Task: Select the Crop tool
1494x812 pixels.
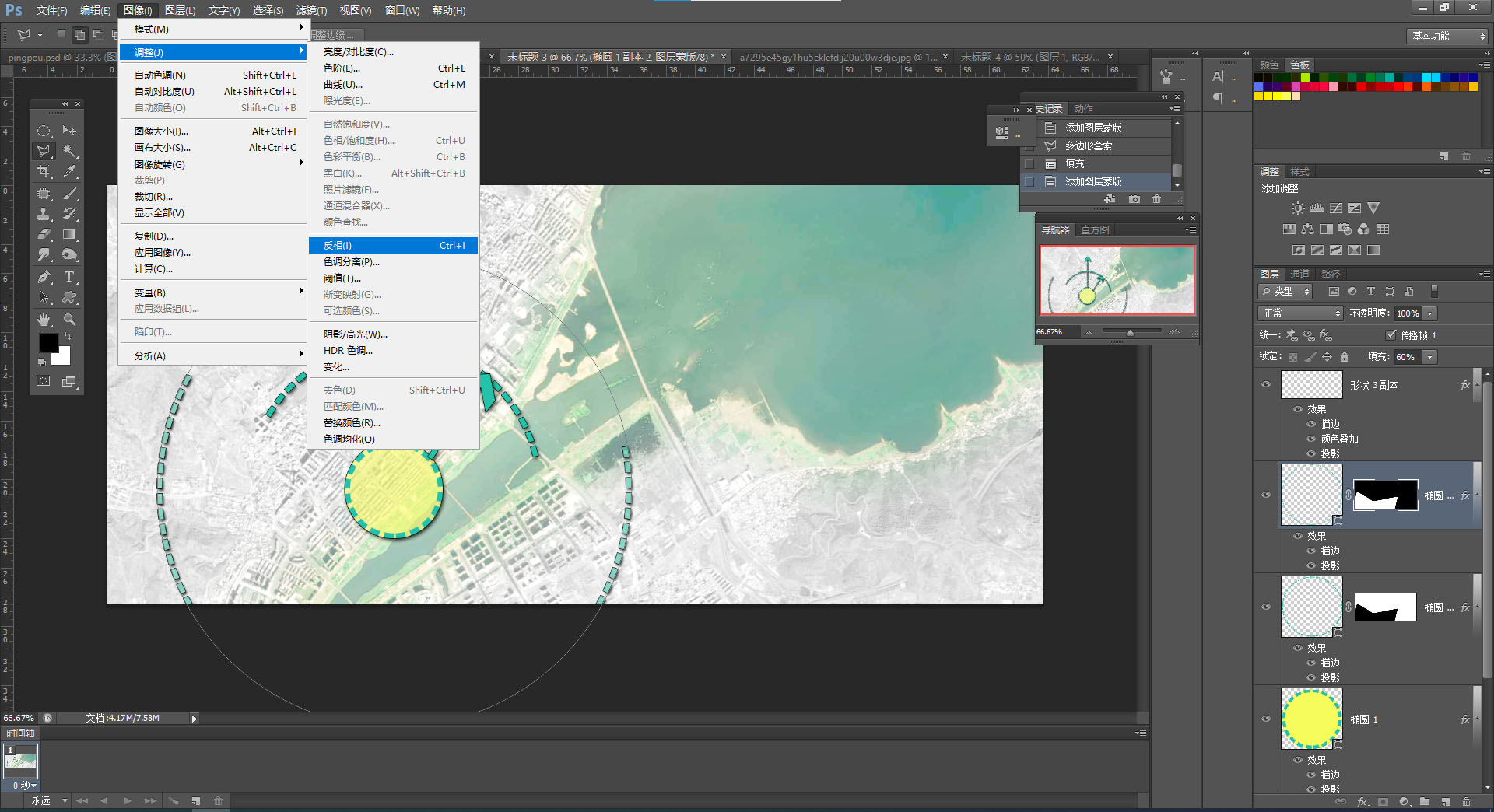Action: [x=44, y=172]
